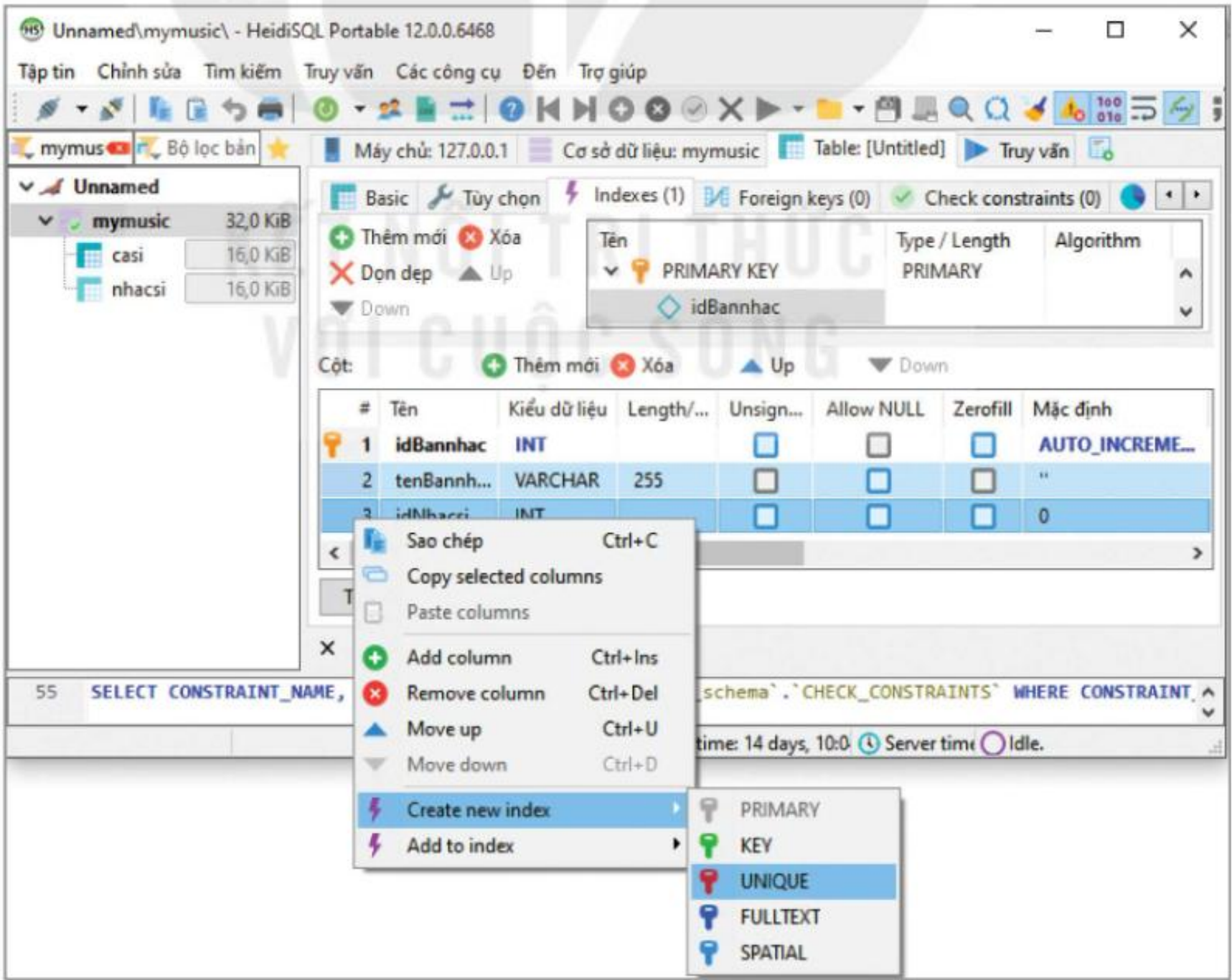Click the copy toolbar icon
Image resolution: width=1232 pixels, height=980 pixels.
coord(160,109)
